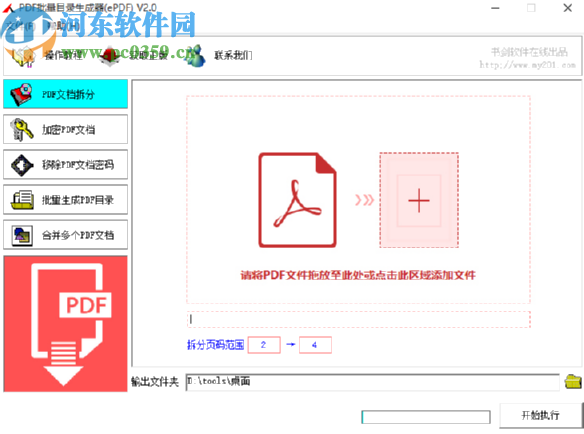The width and height of the screenshot is (584, 434).
Task: Click the progress bar at the bottom
Action: (x=426, y=416)
